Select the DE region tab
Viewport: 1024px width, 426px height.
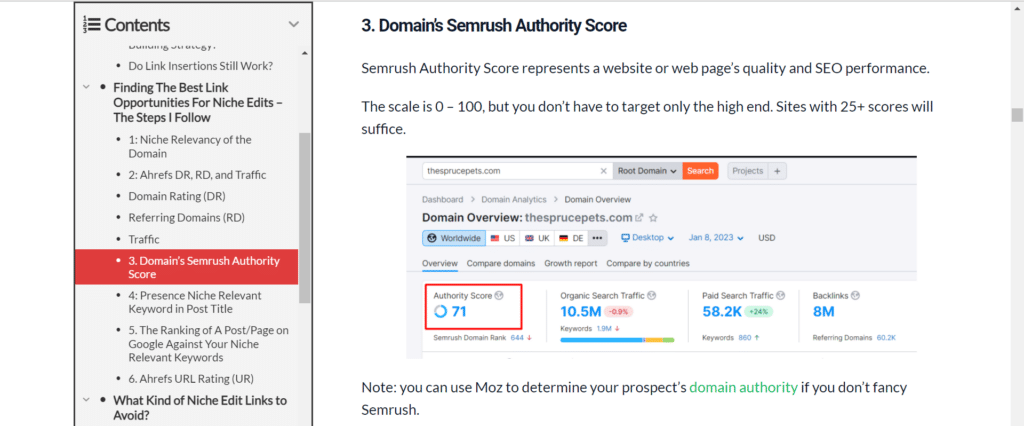point(571,238)
